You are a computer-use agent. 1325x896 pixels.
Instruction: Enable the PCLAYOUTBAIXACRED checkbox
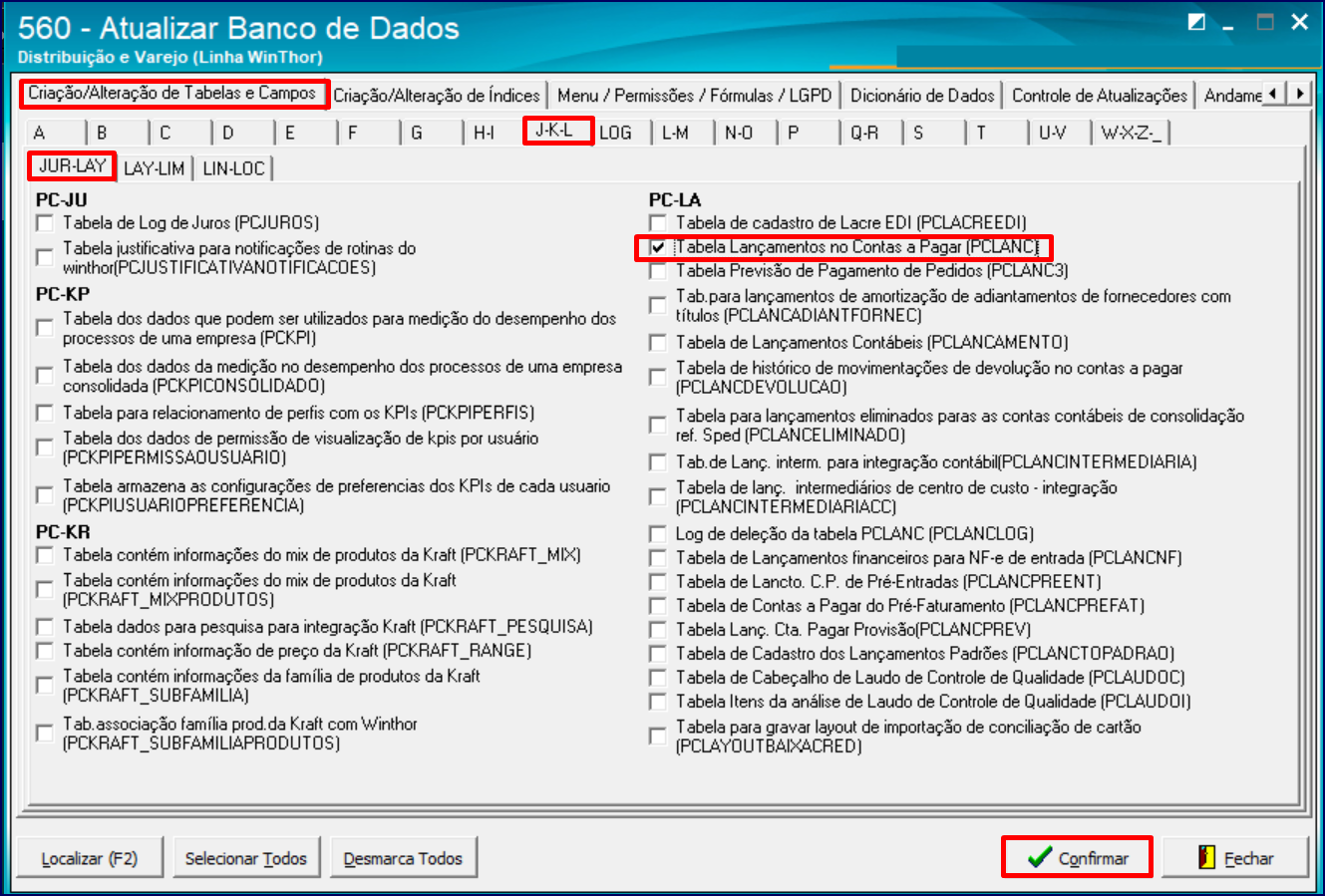tap(658, 736)
